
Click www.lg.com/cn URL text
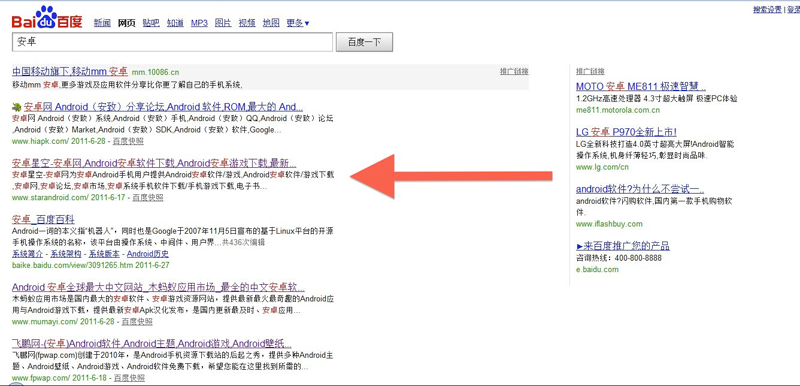(x=603, y=167)
